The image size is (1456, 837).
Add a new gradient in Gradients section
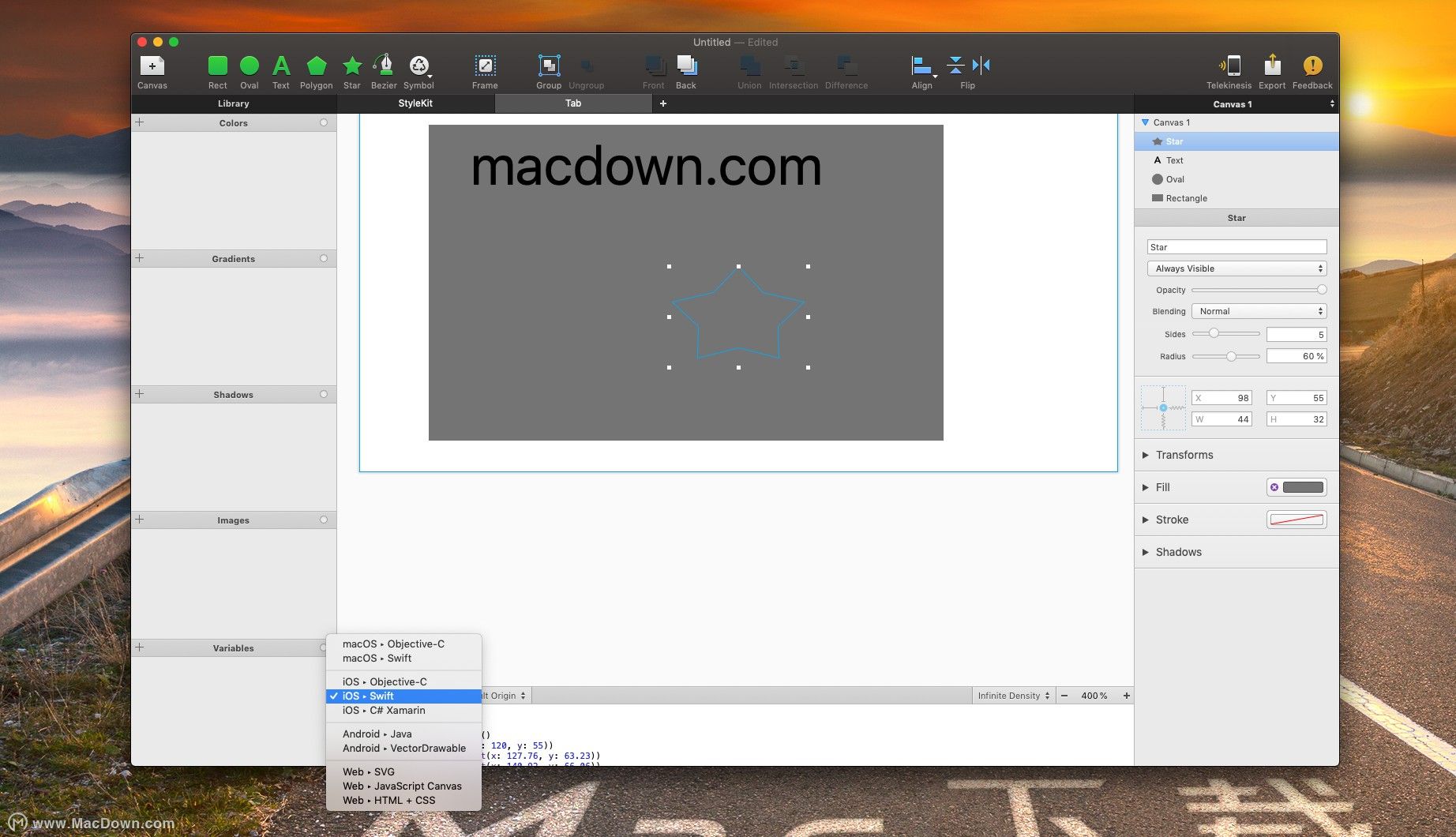point(140,258)
